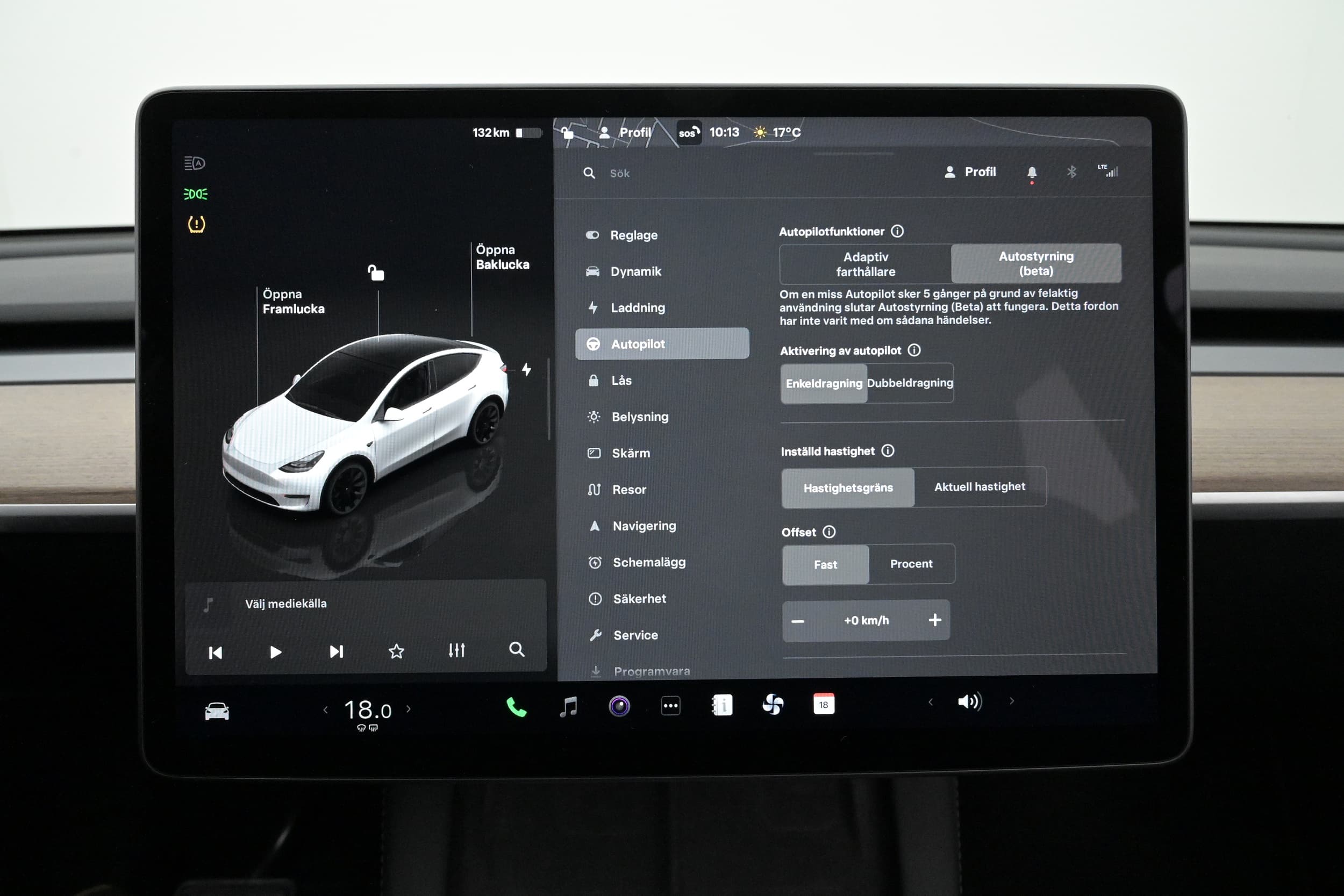The image size is (1344, 896).
Task: Select Procent offset mode
Action: (x=911, y=563)
